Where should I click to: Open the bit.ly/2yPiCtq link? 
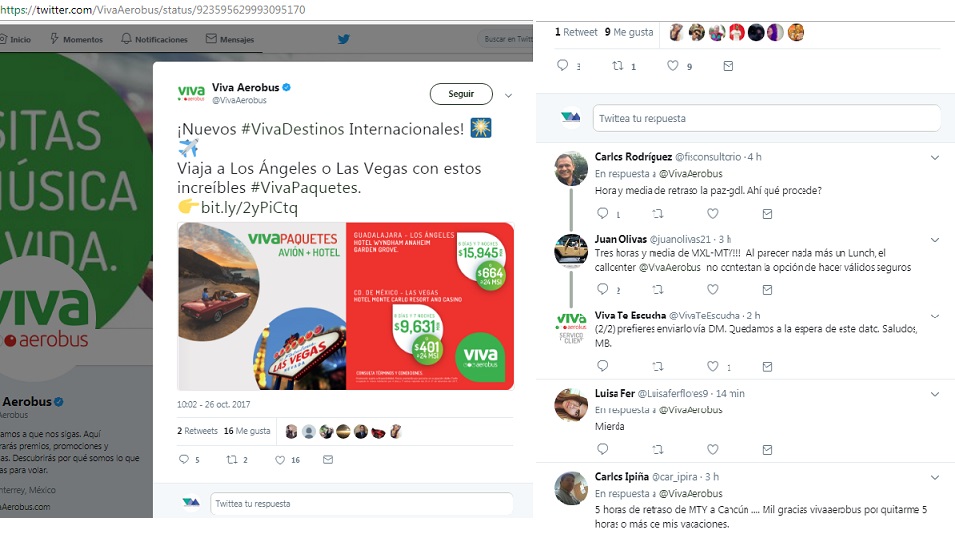249,208
